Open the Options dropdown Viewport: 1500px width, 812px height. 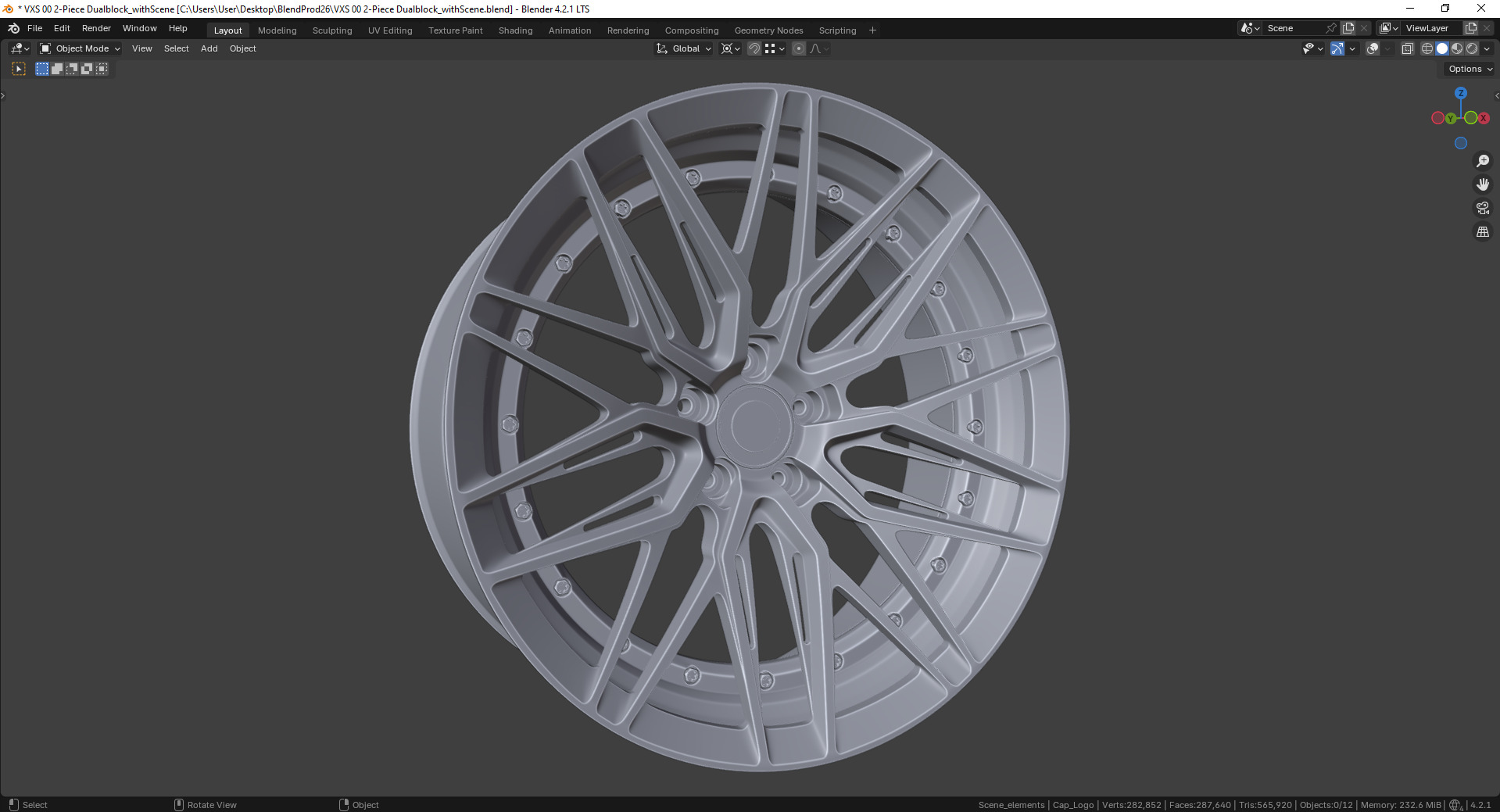coord(1470,69)
